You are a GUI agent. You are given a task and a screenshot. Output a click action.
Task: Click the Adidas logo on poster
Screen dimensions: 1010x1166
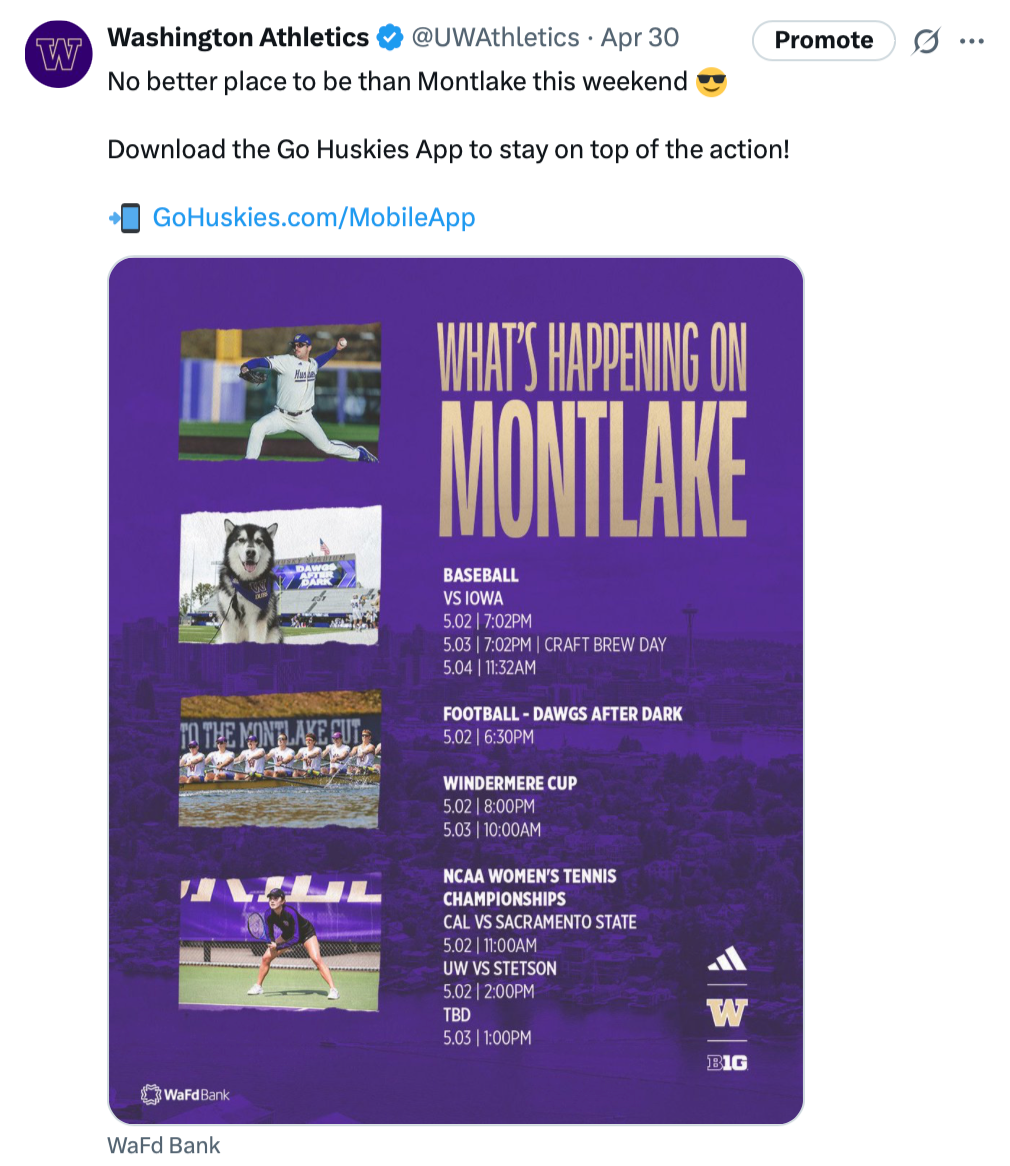727,959
